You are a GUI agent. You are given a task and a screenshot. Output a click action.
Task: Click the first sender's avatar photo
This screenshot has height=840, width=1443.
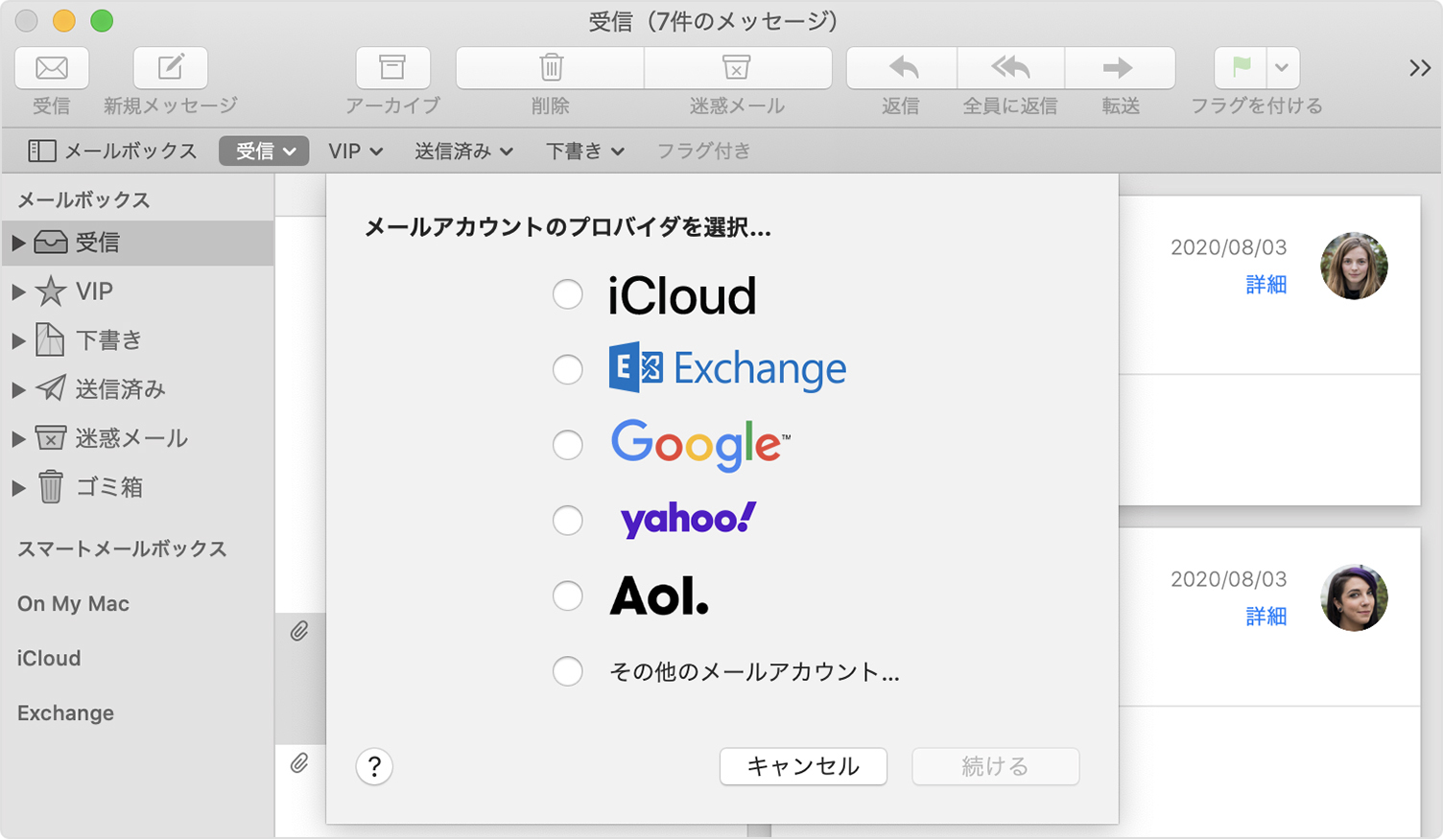[1355, 266]
